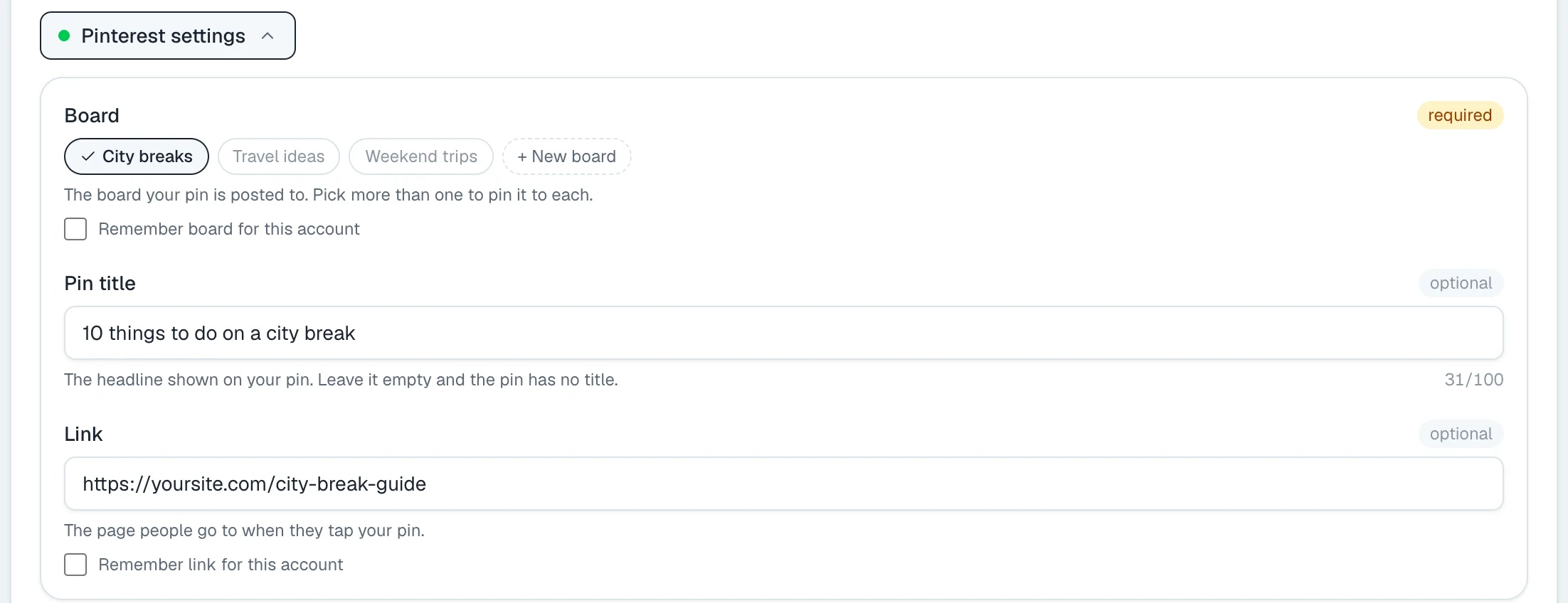Click the Pinterest settings header button
Image resolution: width=1568 pixels, height=603 pixels.
[x=168, y=36]
